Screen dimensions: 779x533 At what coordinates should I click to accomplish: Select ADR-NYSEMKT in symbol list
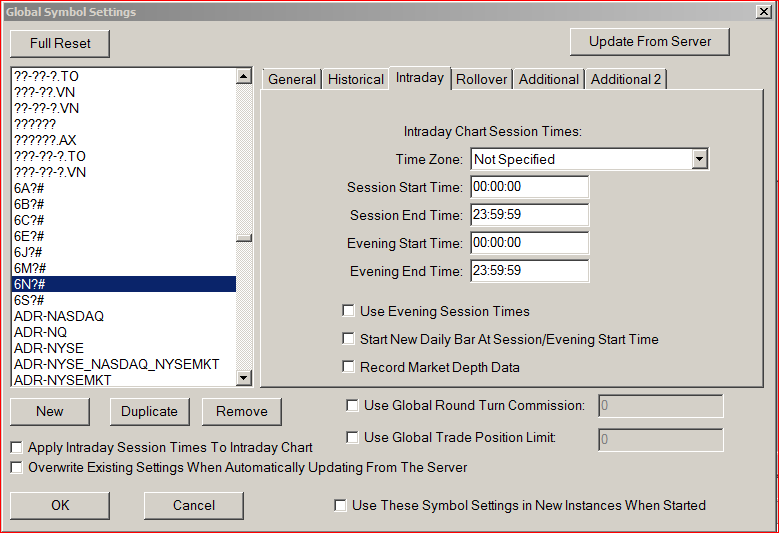coord(124,380)
